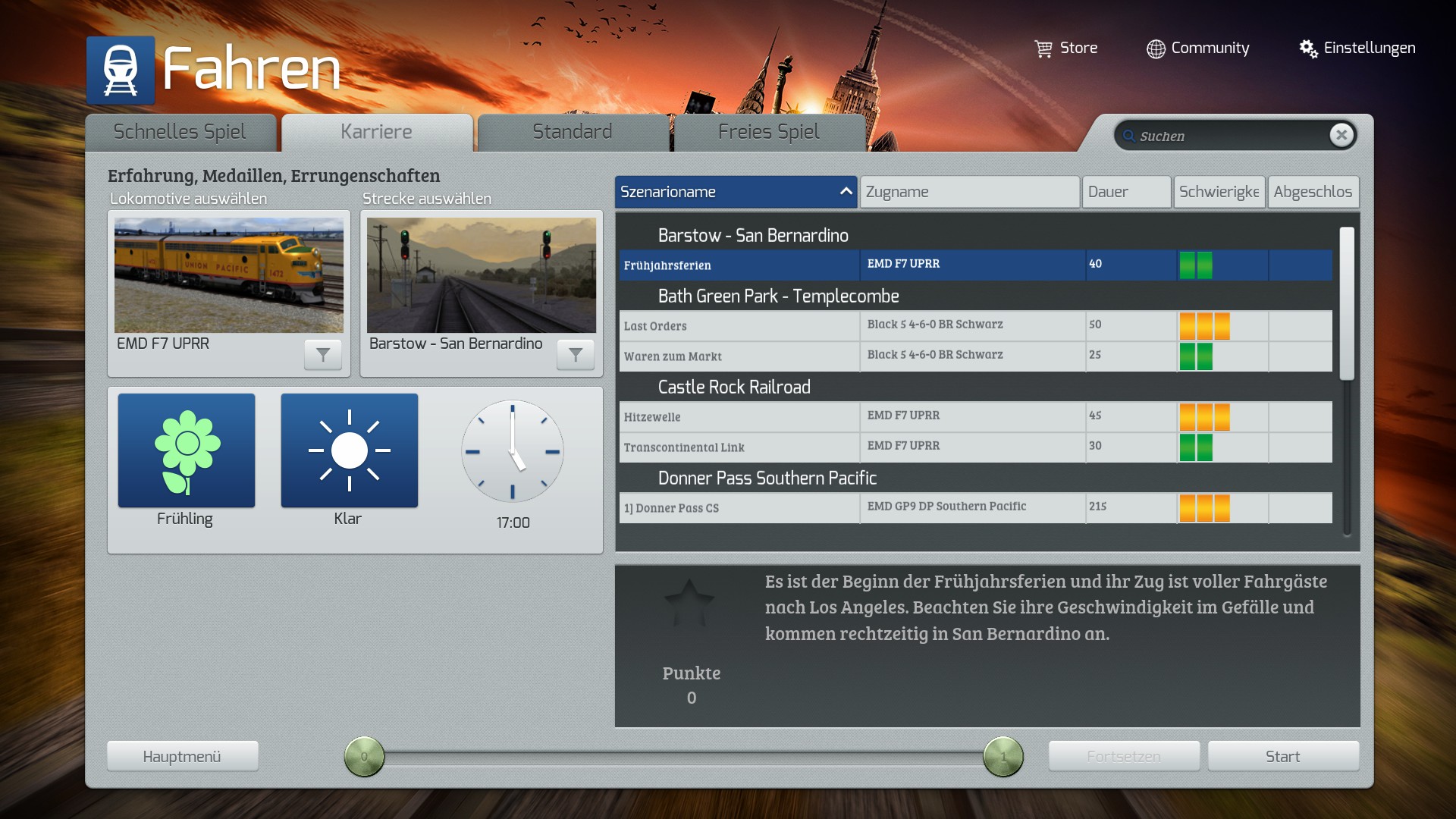Click the 17:00 clock face
The width and height of the screenshot is (1456, 819).
pos(513,451)
